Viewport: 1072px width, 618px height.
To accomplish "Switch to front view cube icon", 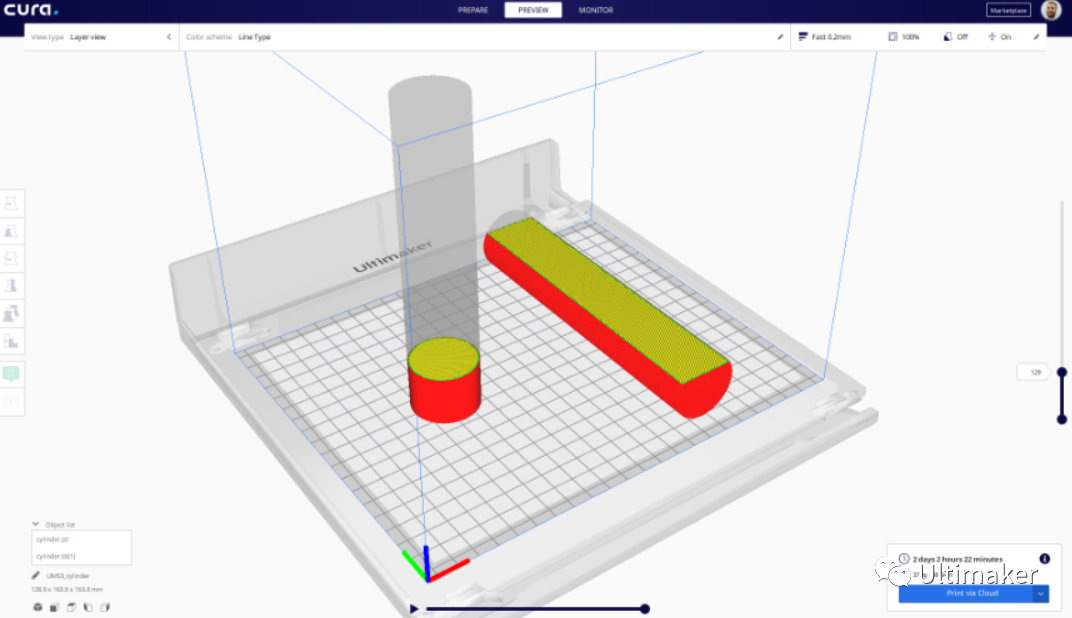I will (54, 607).
